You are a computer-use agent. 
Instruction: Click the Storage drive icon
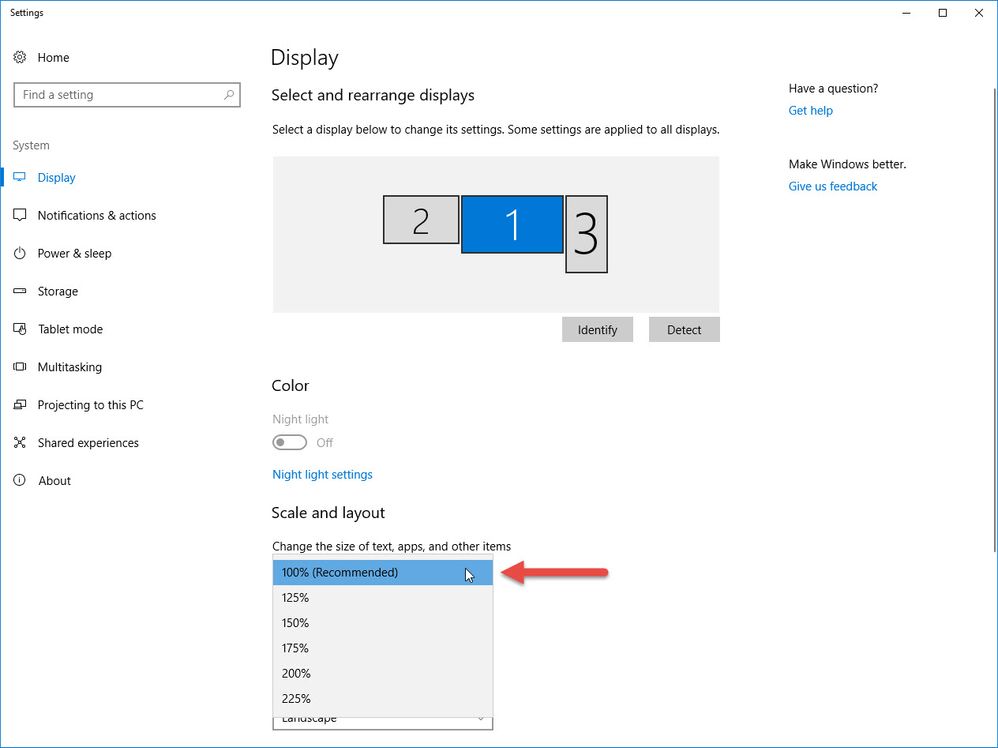point(20,291)
